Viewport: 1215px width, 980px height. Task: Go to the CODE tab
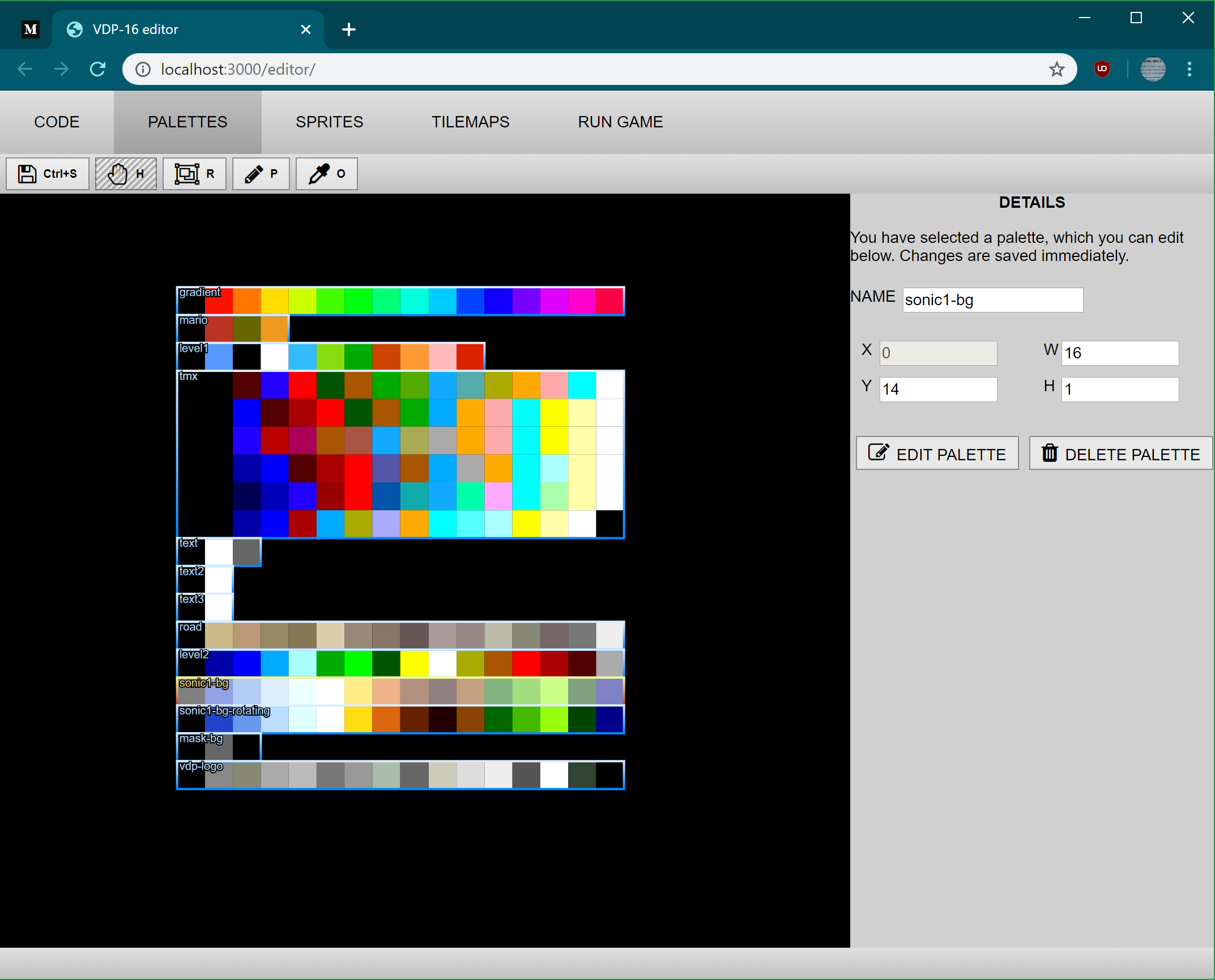[57, 122]
